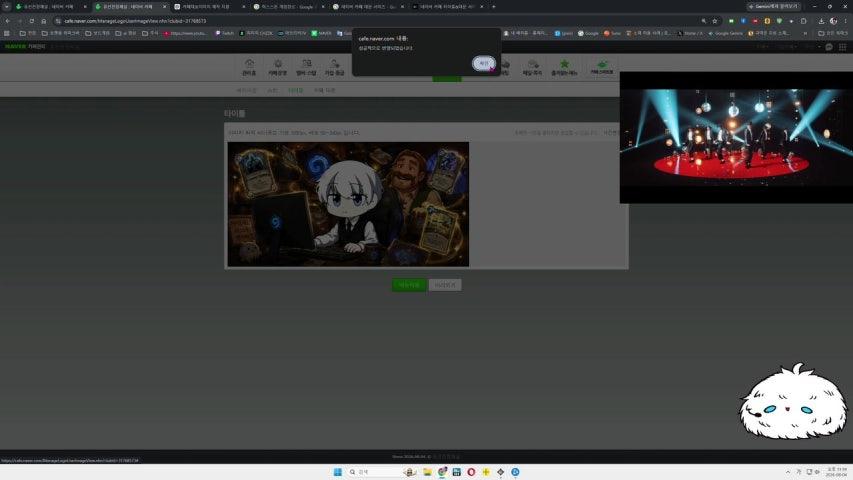Open the Chrome downloads icon
This screenshot has height=480, width=853.
click(x=821, y=21)
